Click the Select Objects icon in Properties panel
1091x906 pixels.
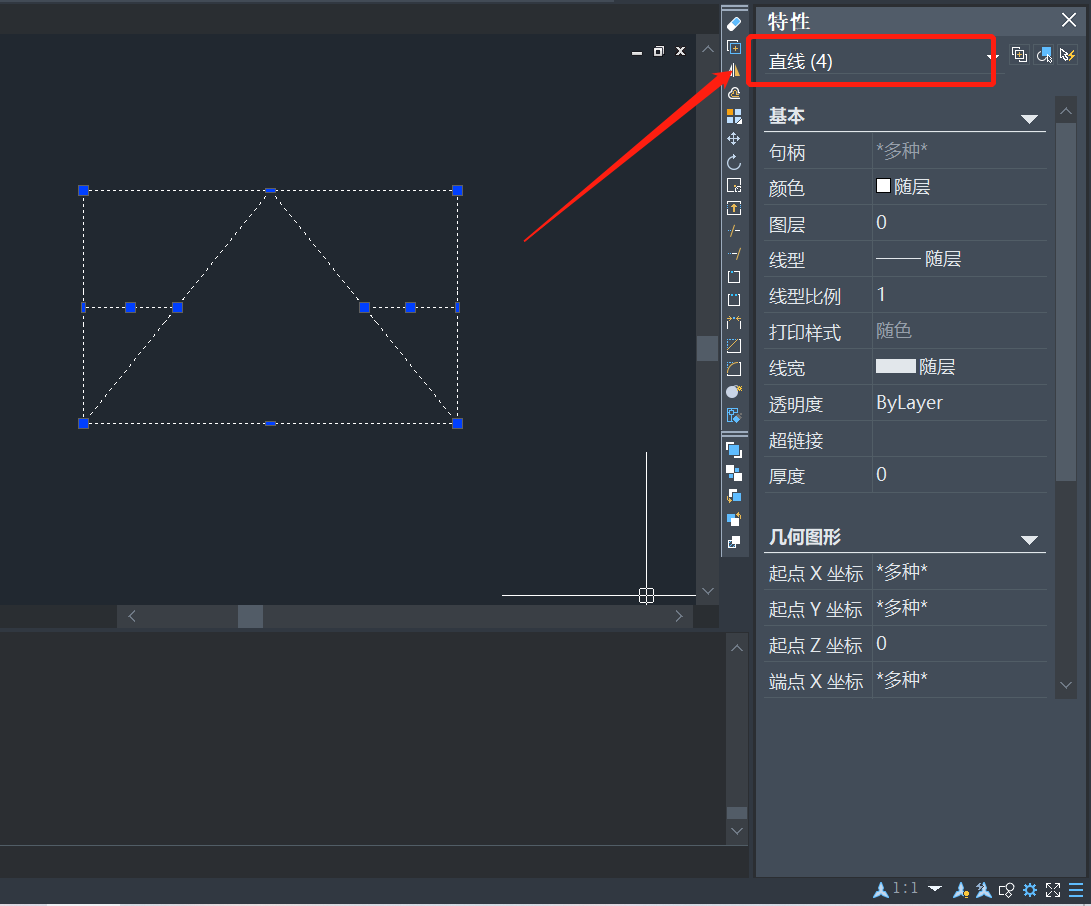click(x=1044, y=54)
